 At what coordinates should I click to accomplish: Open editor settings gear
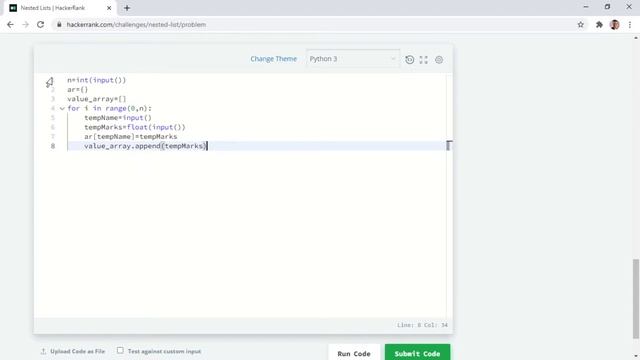(439, 60)
